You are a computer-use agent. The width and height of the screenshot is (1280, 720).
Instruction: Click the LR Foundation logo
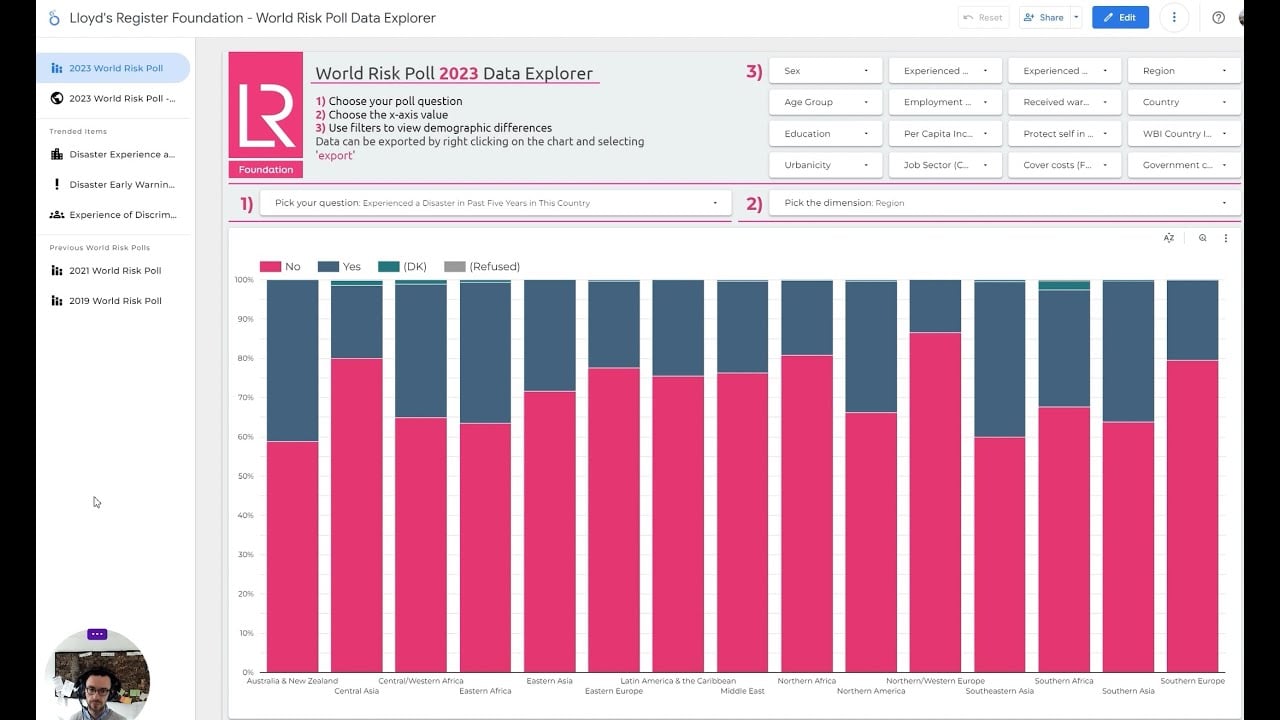(x=265, y=114)
